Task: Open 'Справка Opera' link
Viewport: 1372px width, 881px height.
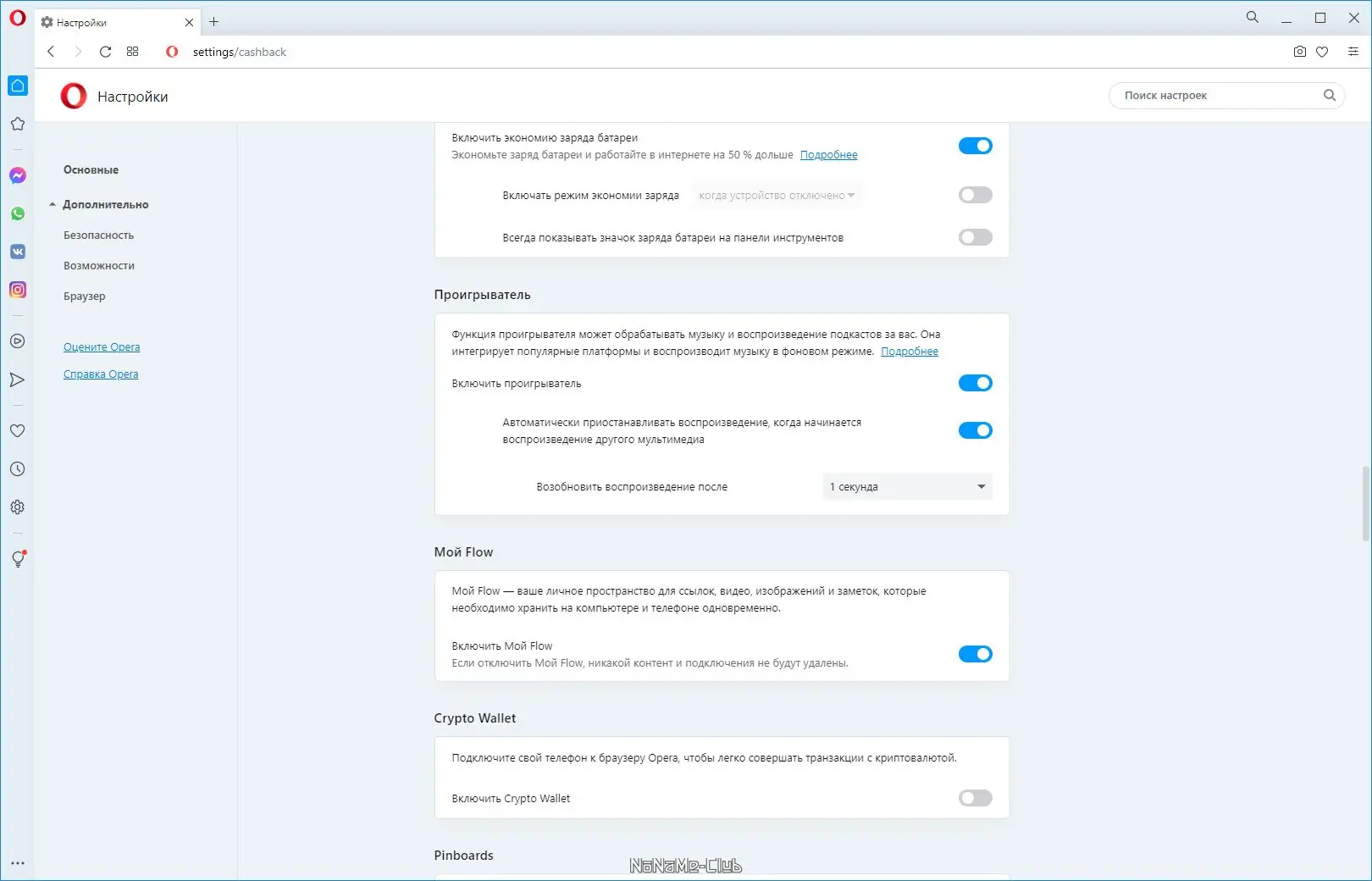Action: click(101, 374)
